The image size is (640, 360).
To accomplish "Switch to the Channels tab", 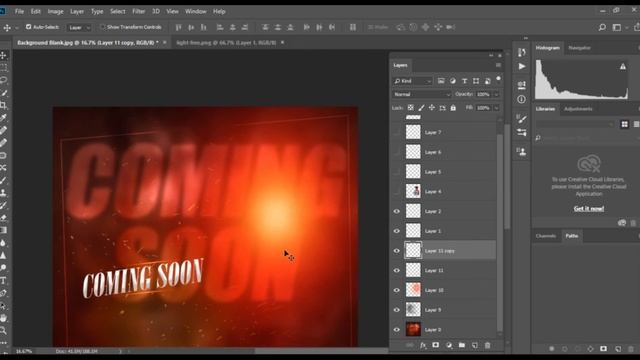I will click(x=546, y=236).
